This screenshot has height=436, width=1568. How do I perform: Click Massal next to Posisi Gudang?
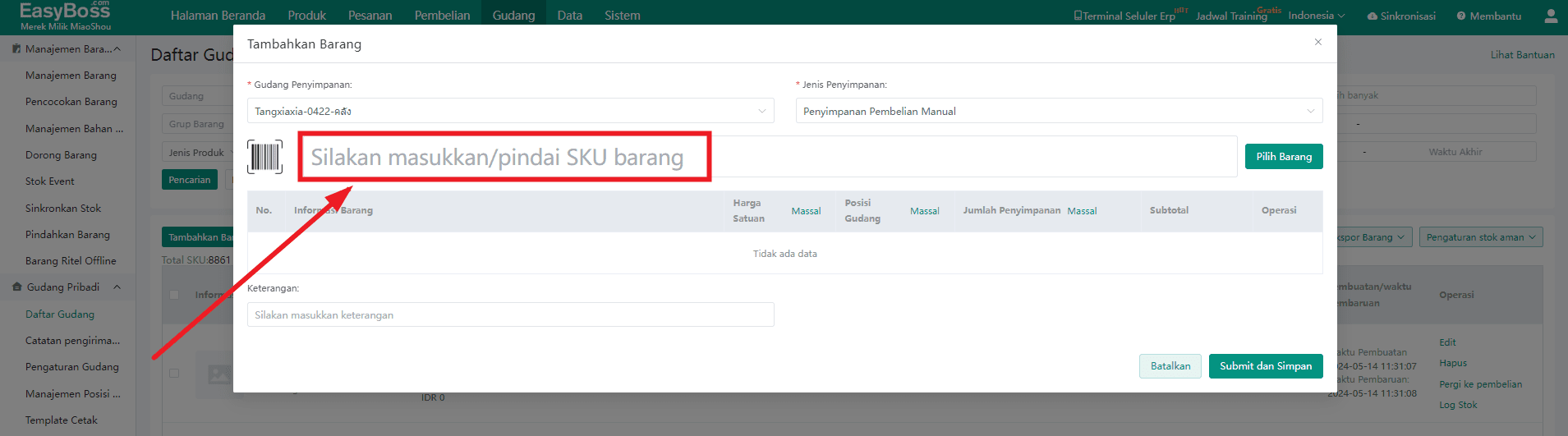coord(924,211)
